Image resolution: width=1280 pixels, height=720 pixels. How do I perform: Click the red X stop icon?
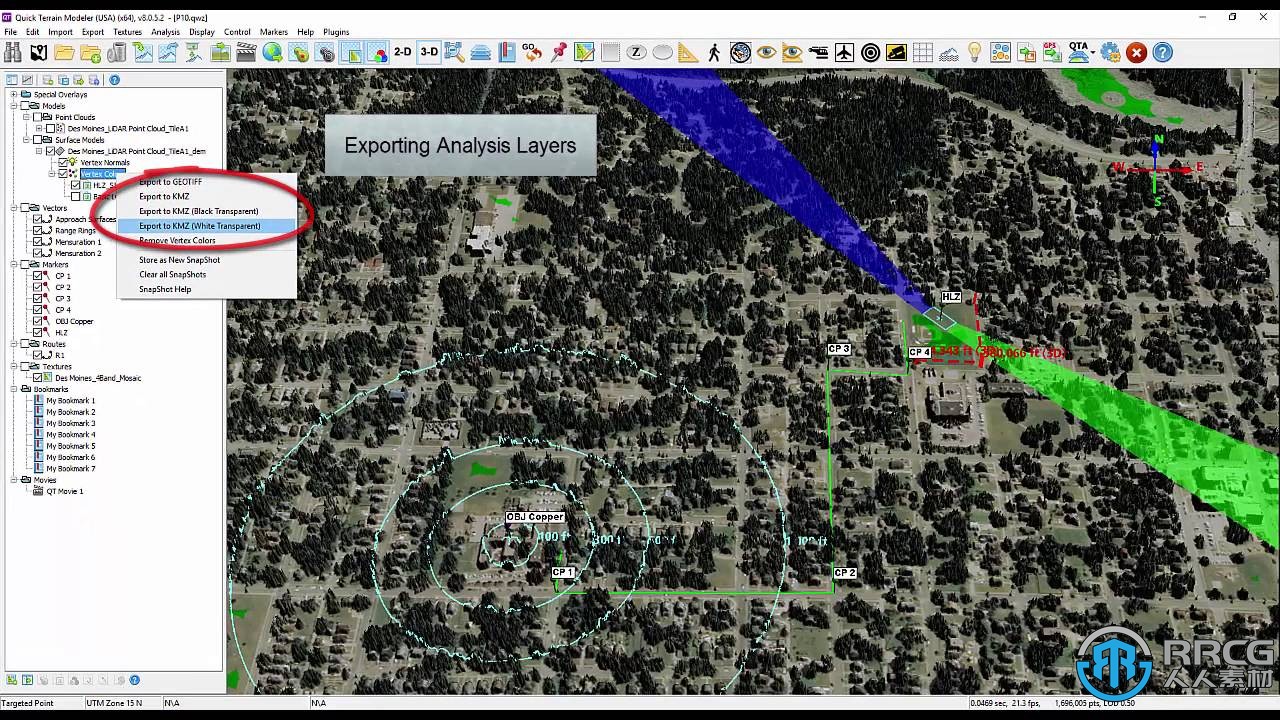pyautogui.click(x=1136, y=52)
